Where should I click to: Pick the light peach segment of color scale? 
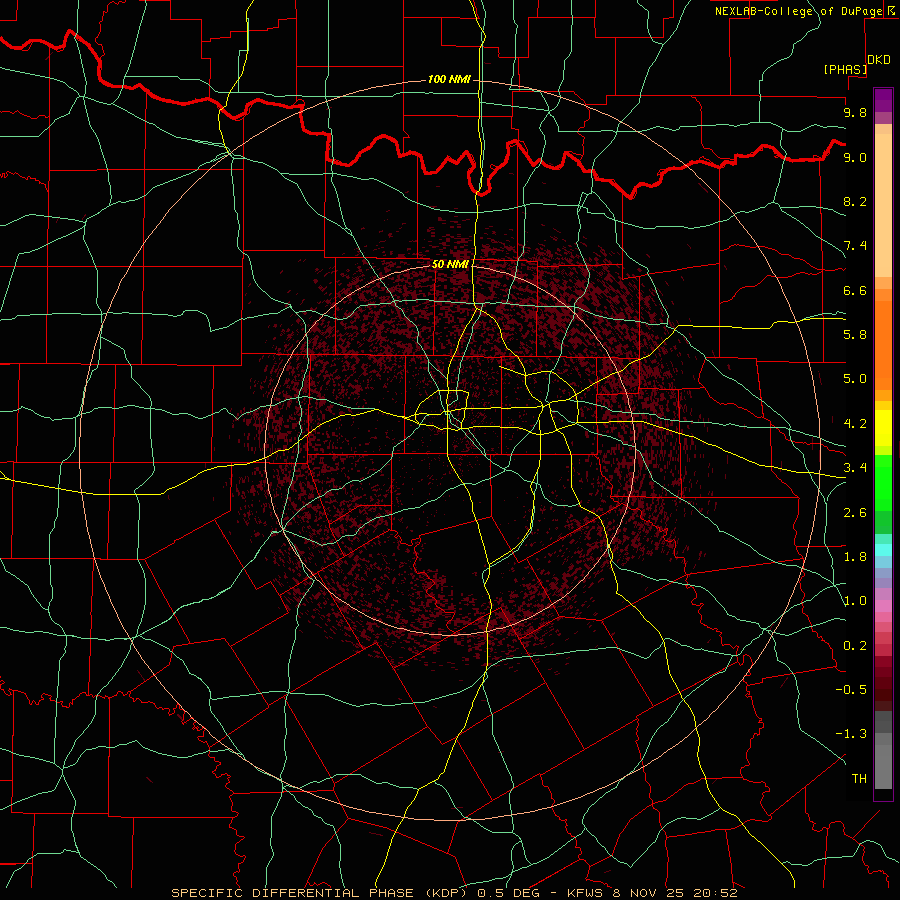(x=883, y=205)
